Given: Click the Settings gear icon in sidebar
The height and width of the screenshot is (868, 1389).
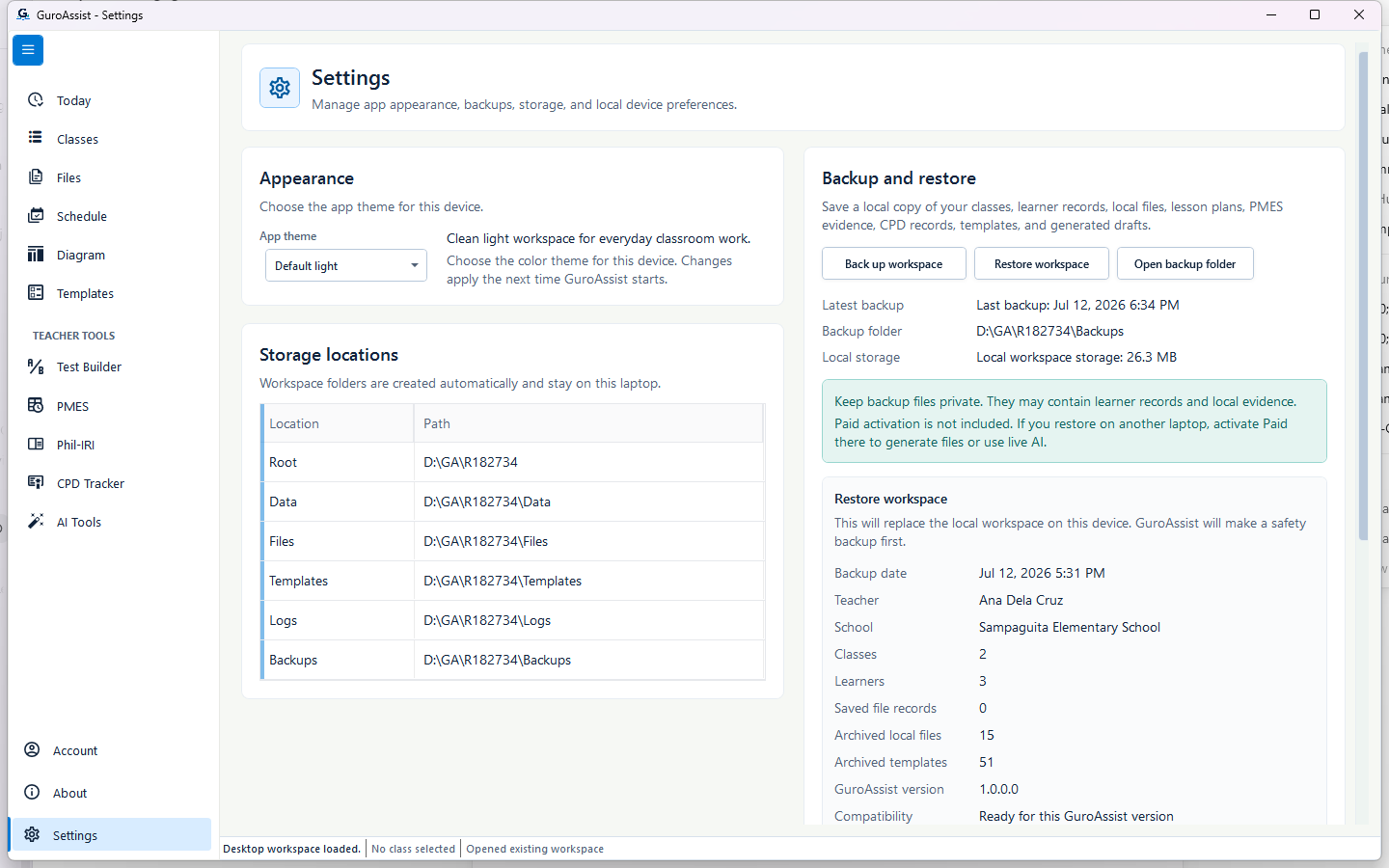Looking at the screenshot, I should (x=32, y=835).
